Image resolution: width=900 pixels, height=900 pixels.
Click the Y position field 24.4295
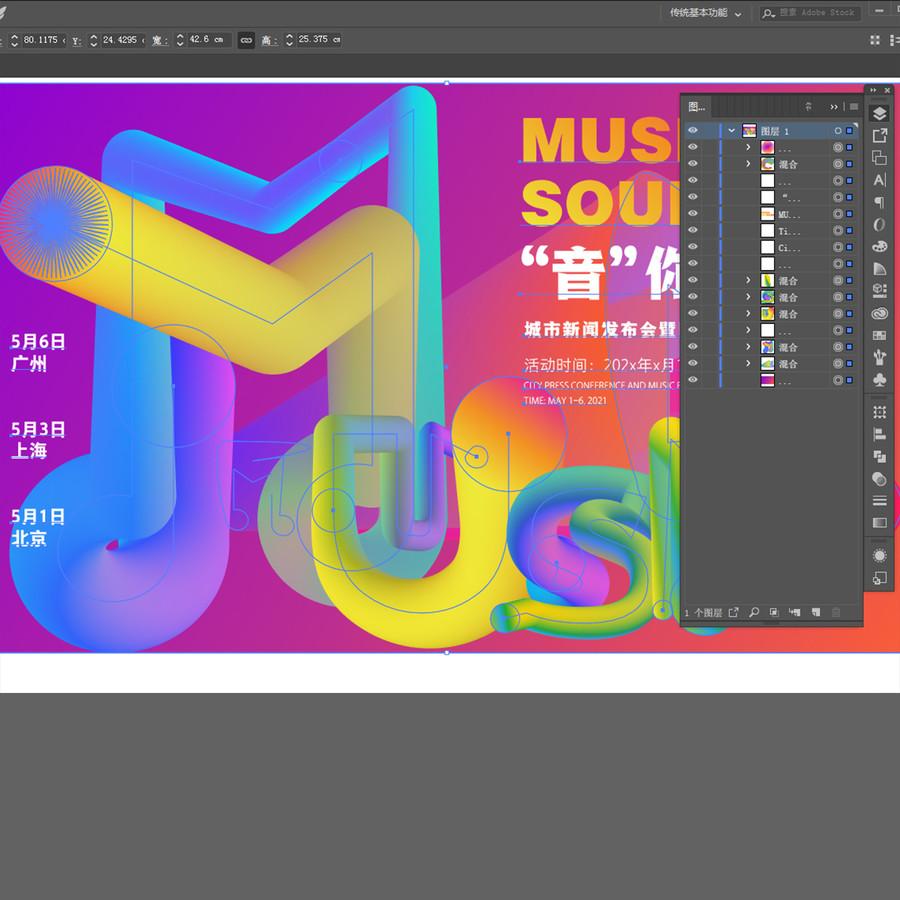tap(123, 40)
